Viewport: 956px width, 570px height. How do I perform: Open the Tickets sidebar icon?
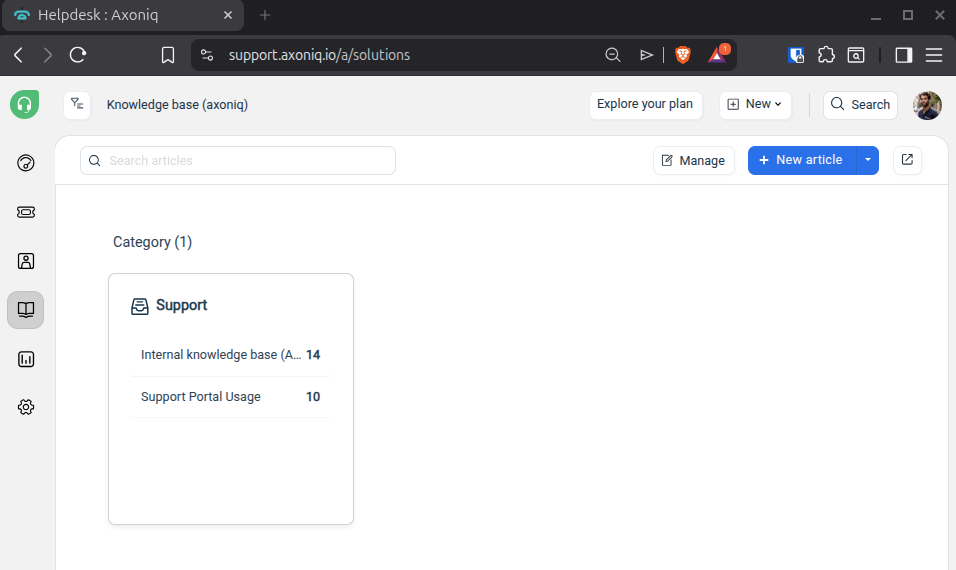[26, 212]
